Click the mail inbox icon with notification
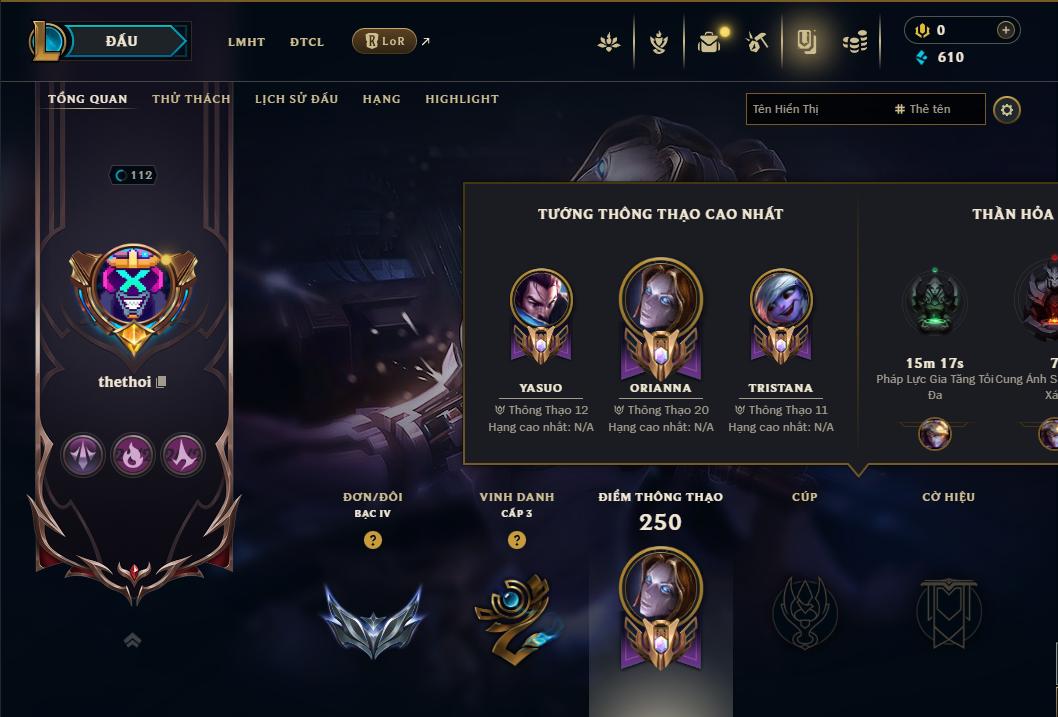This screenshot has height=717, width=1058. coord(709,42)
